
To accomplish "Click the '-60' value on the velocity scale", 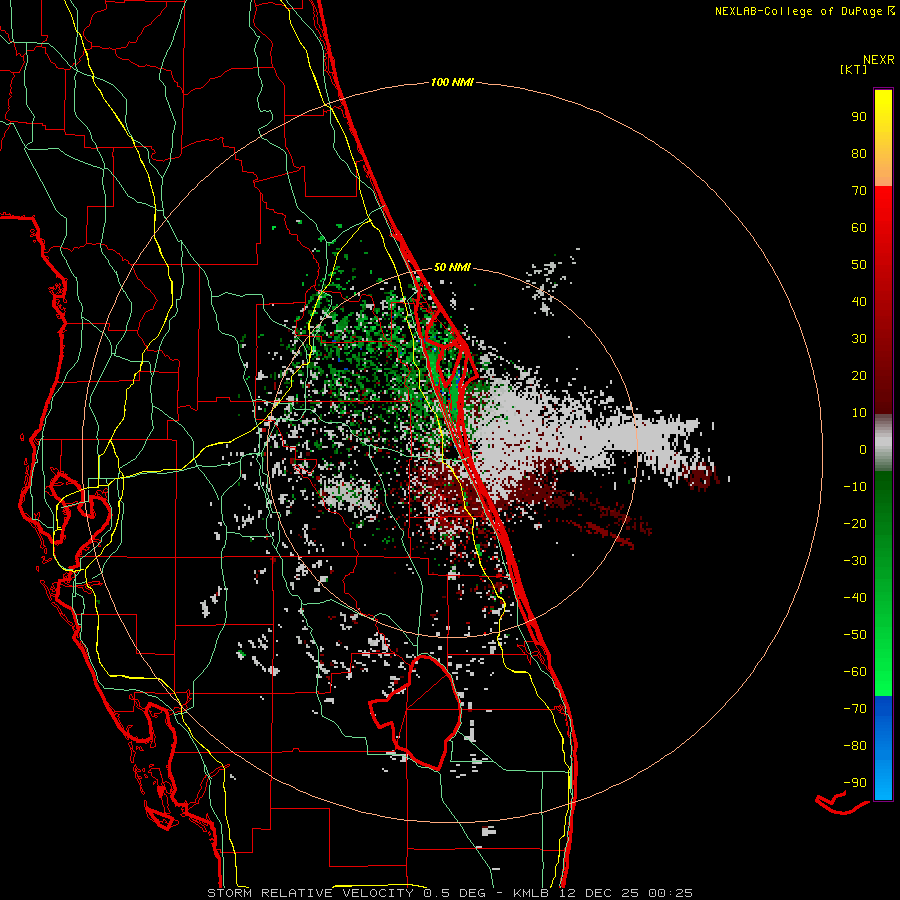I will (x=855, y=672).
